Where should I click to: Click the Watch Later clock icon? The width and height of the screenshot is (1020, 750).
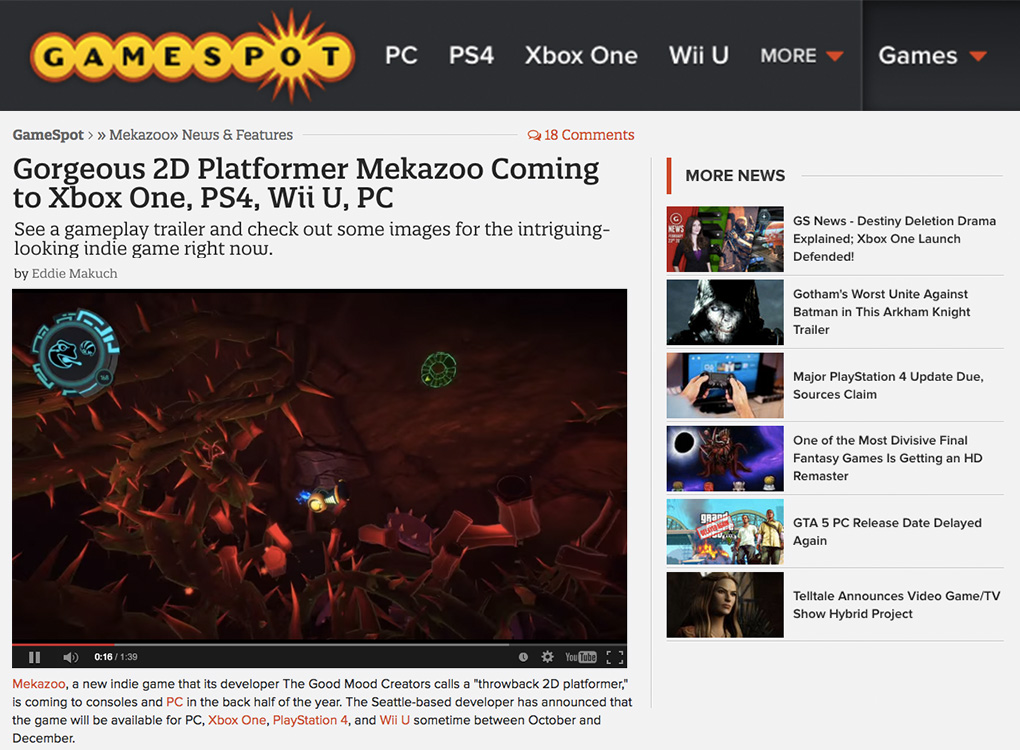pyautogui.click(x=523, y=657)
